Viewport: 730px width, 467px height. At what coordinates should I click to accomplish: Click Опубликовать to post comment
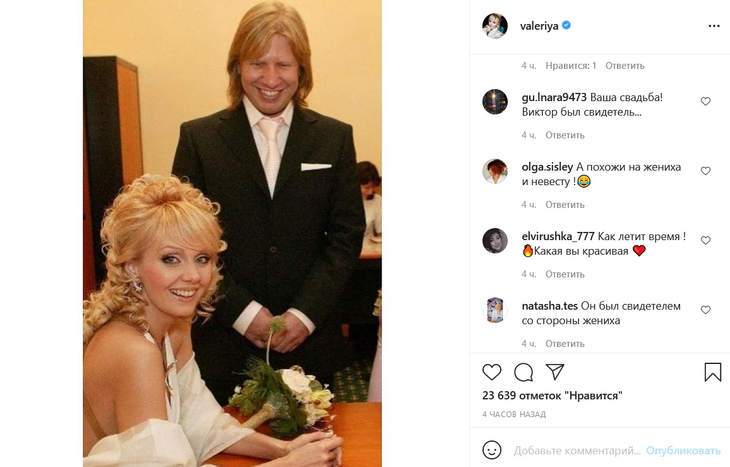683,451
